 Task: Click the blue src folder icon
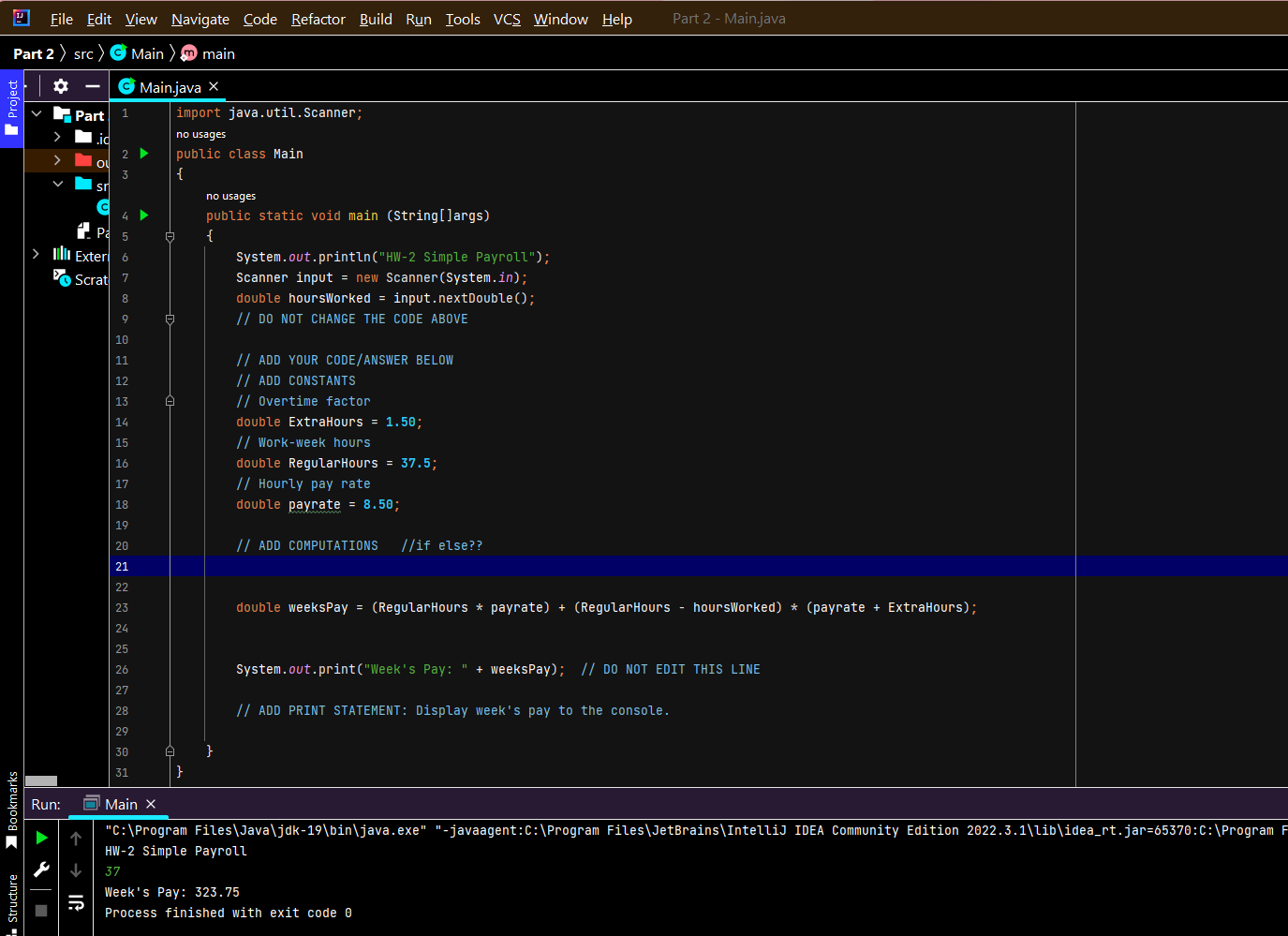pyautogui.click(x=83, y=184)
